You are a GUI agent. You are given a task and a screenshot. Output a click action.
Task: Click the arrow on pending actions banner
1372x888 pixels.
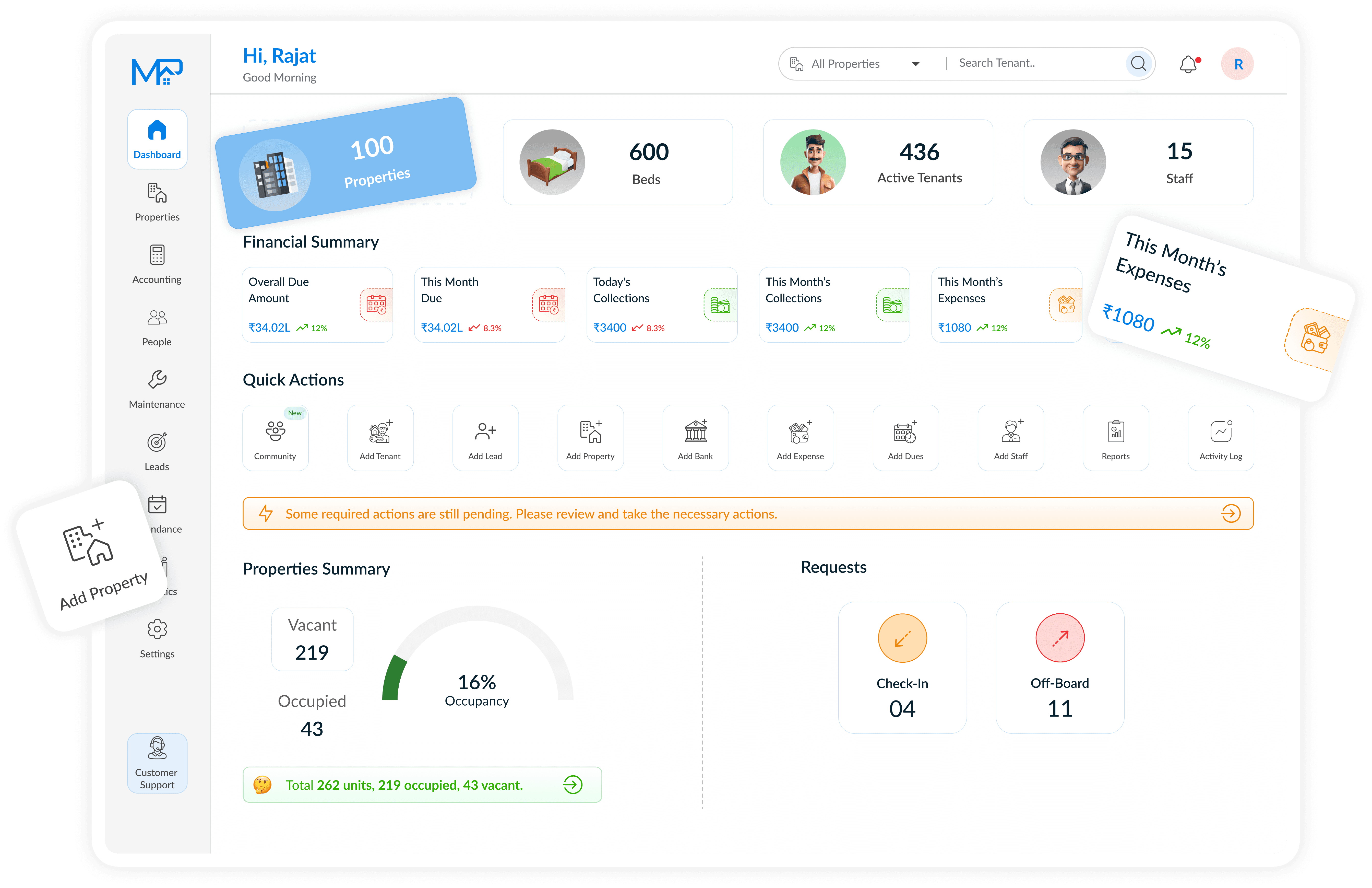pos(1231,513)
